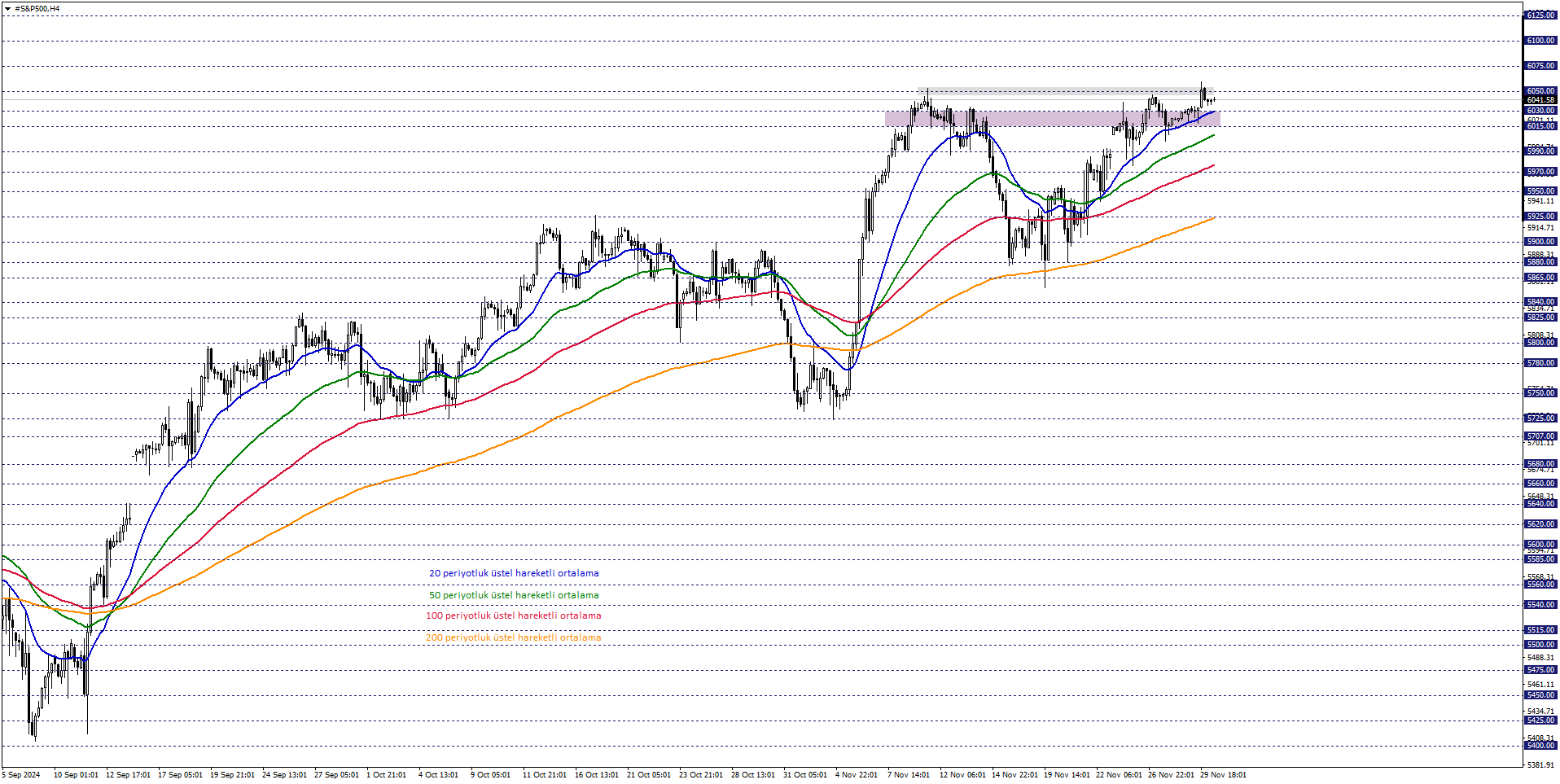Click the 5475.00 price level label
The image size is (1560, 784).
(1540, 670)
